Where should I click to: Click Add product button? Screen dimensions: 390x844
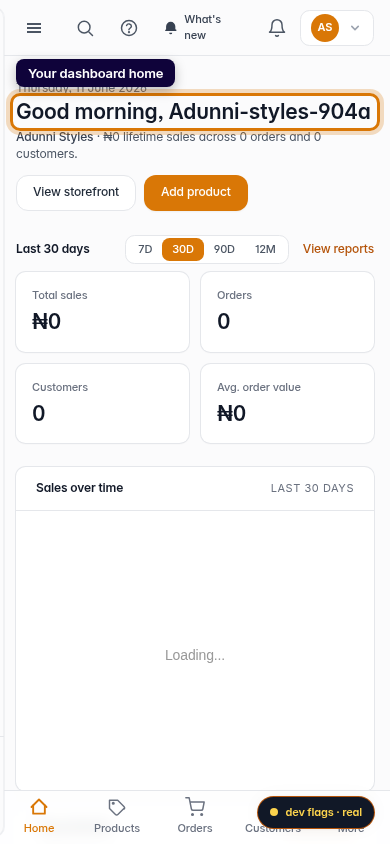coord(196,193)
